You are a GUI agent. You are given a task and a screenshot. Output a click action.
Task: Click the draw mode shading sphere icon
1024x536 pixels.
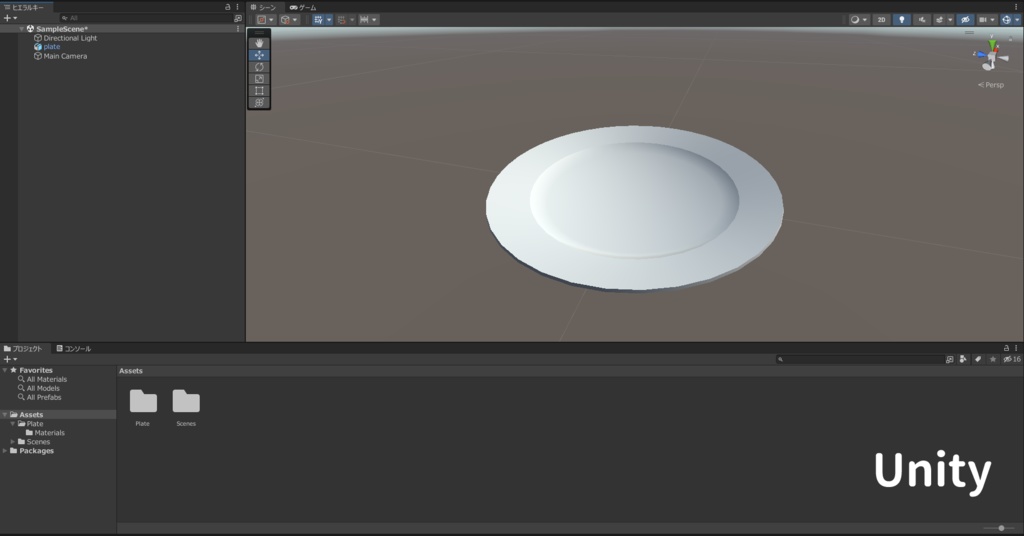(x=854, y=20)
